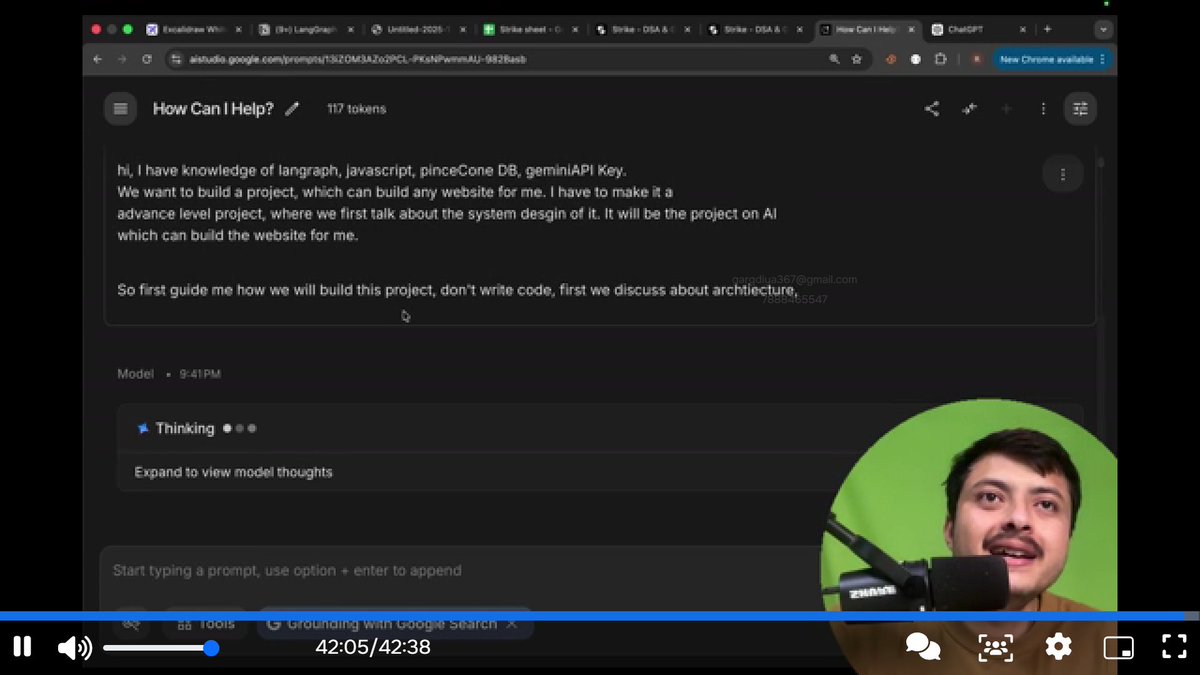The image size is (1200, 675).
Task: Switch to the Untitled-2025 browser tab
Action: click(418, 30)
